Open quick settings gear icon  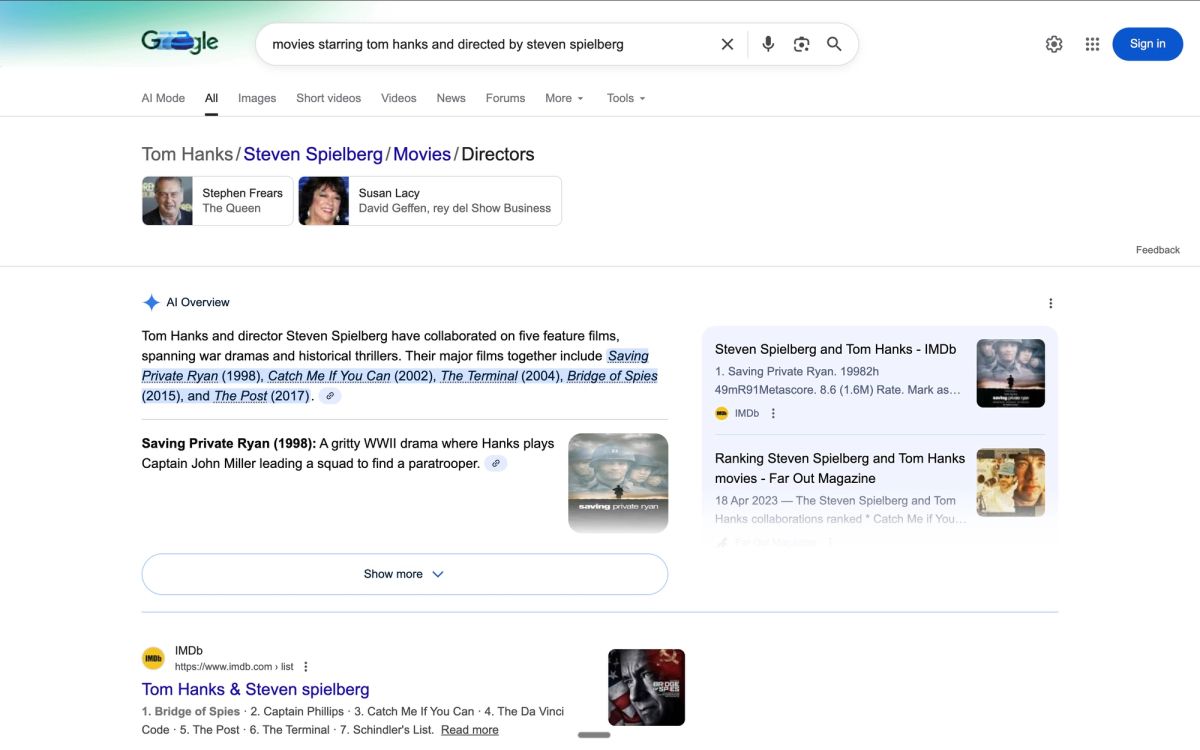coord(1054,44)
